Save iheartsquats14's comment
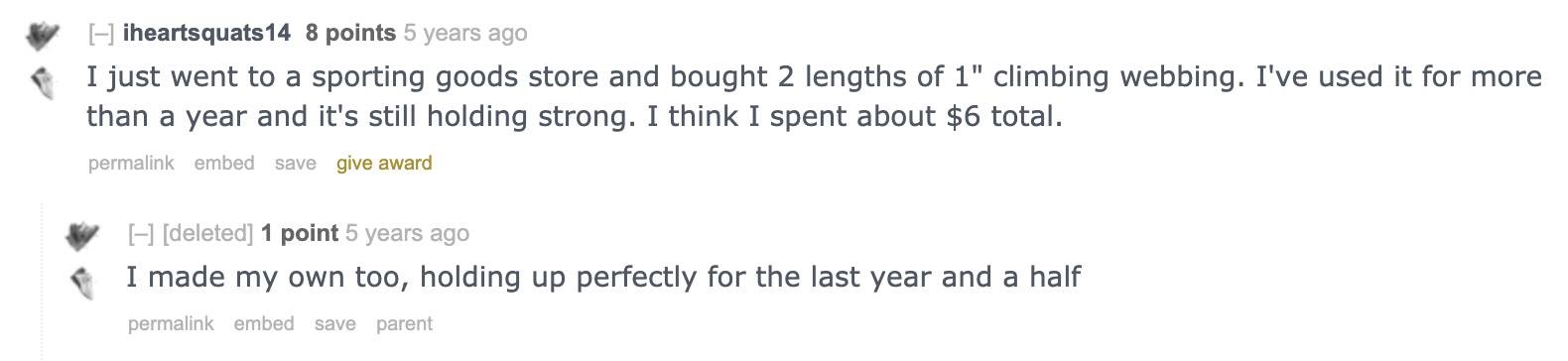The height and width of the screenshot is (361, 1568). point(296,163)
